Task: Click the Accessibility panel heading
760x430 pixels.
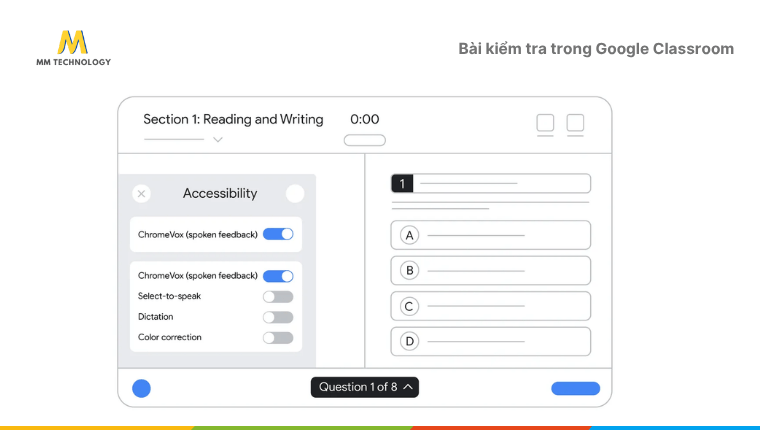Action: coord(220,193)
